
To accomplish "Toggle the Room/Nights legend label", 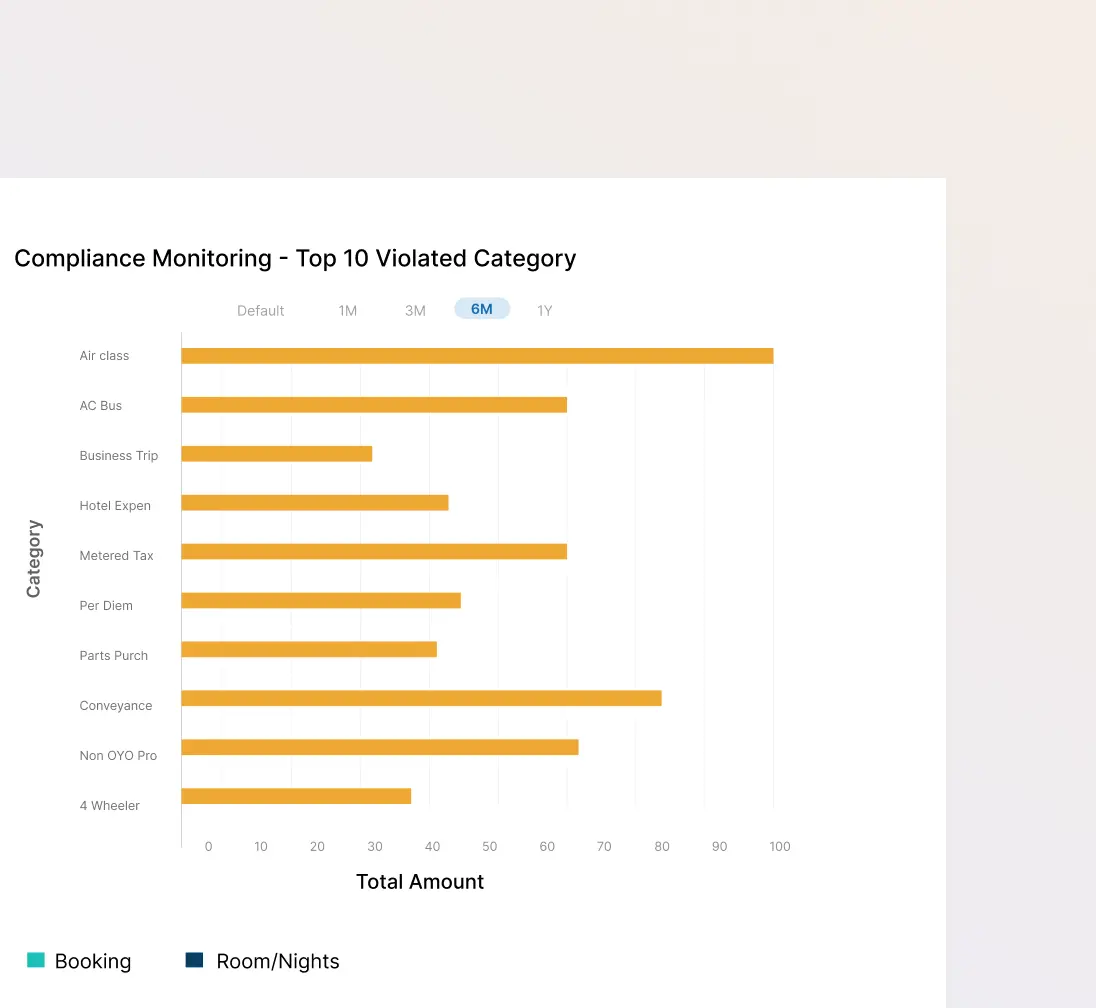I will 278,961.
